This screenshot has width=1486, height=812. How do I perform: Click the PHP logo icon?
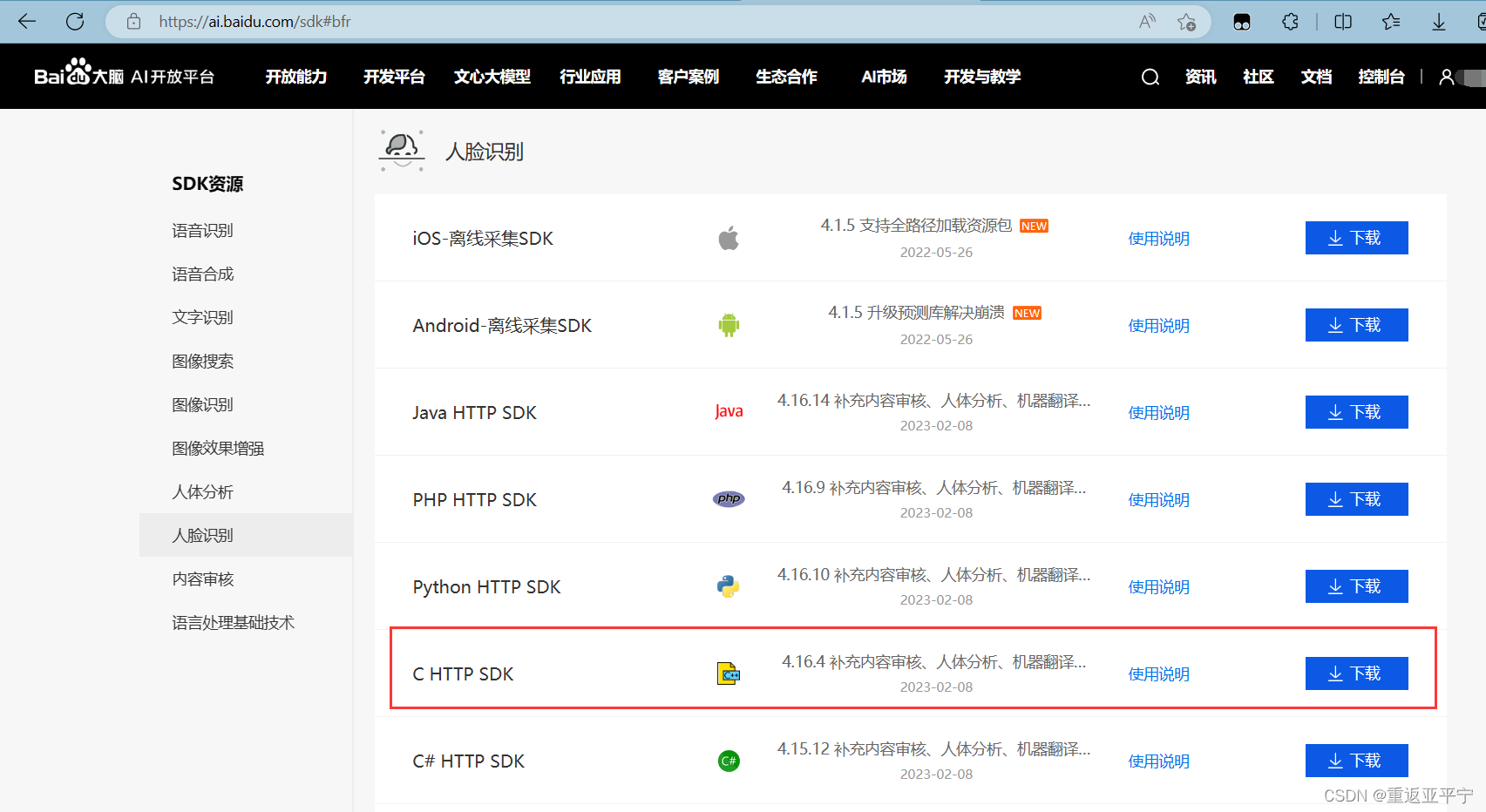pyautogui.click(x=728, y=498)
